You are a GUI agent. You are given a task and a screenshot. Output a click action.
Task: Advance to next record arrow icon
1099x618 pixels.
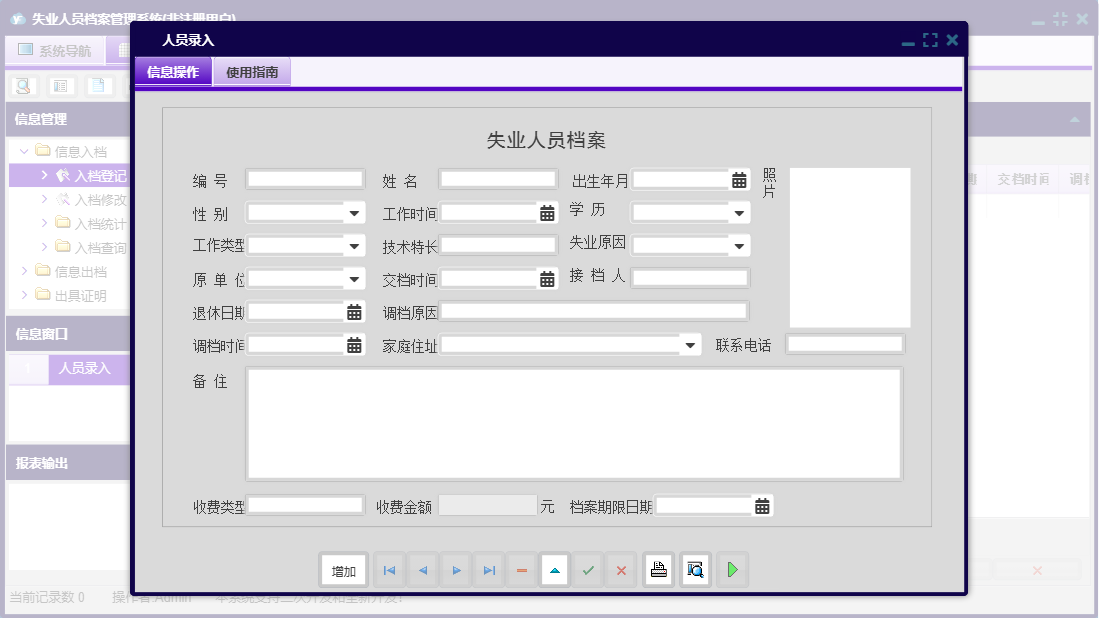(456, 570)
